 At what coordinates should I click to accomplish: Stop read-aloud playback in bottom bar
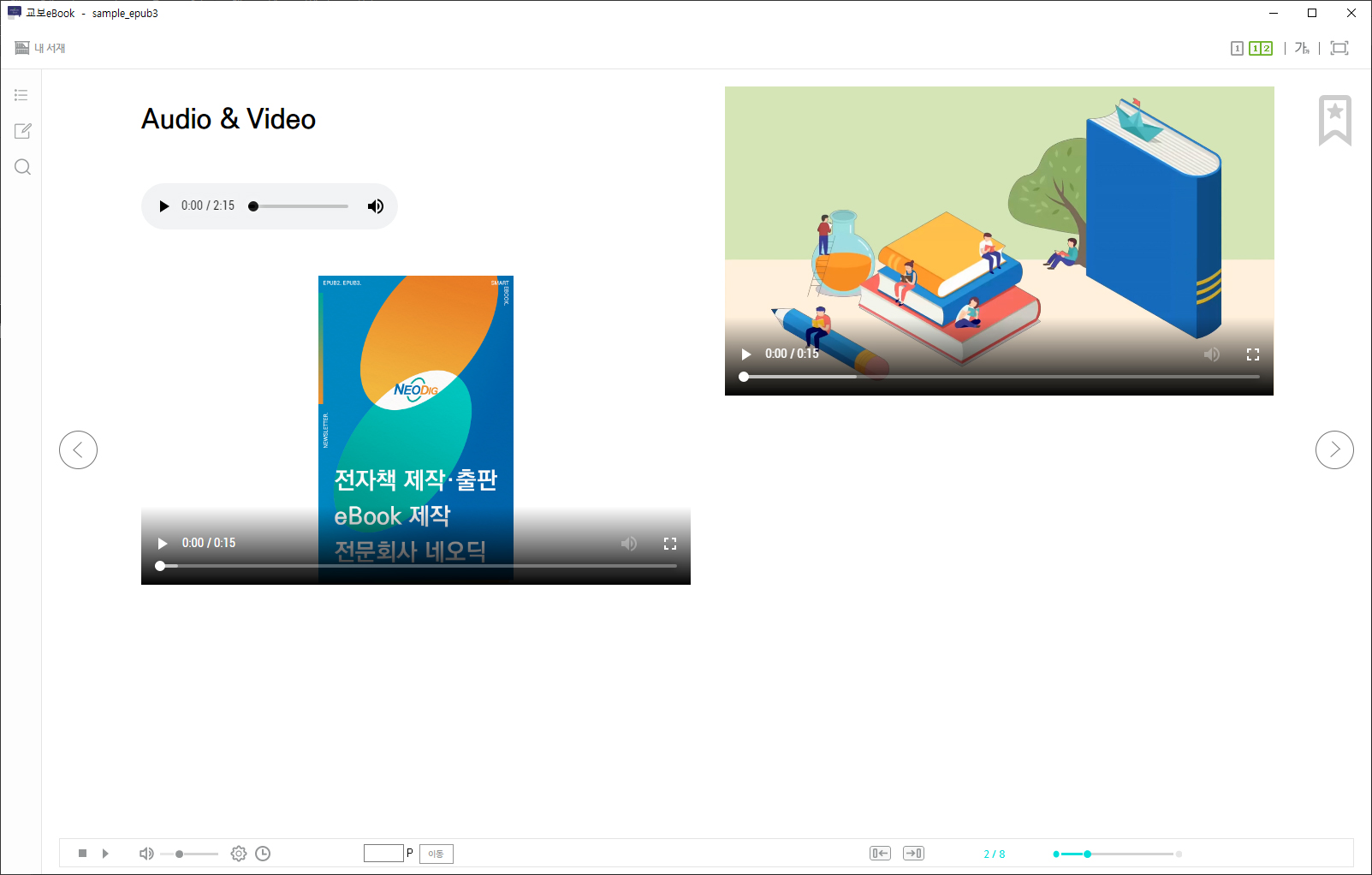82,854
